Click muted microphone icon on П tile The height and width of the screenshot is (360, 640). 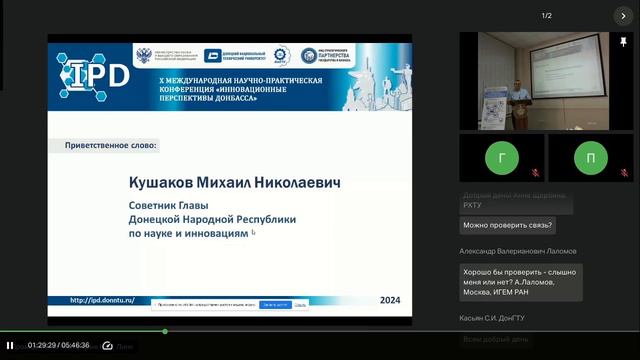tap(624, 173)
